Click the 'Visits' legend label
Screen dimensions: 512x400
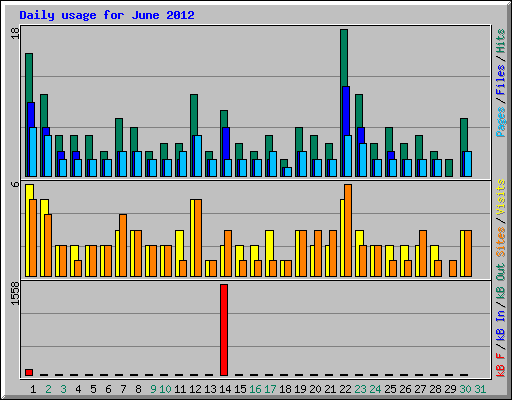tap(501, 197)
